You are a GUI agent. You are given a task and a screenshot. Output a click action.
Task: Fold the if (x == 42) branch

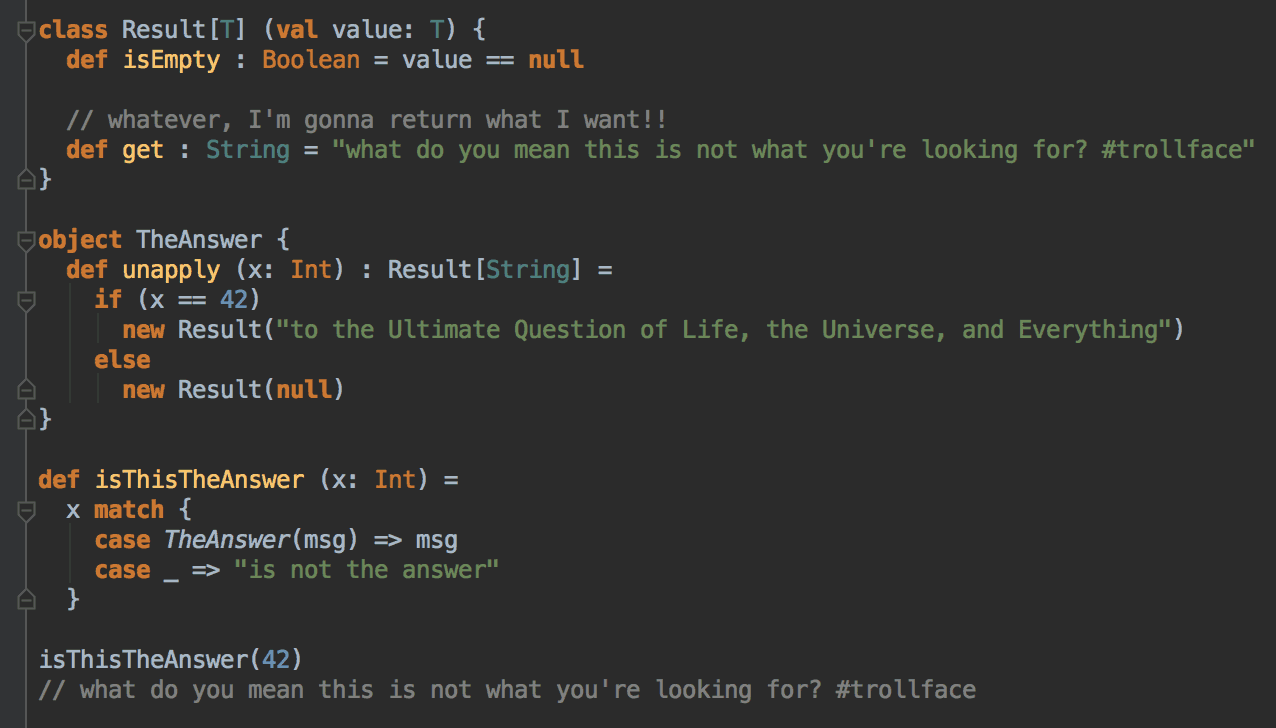[27, 300]
